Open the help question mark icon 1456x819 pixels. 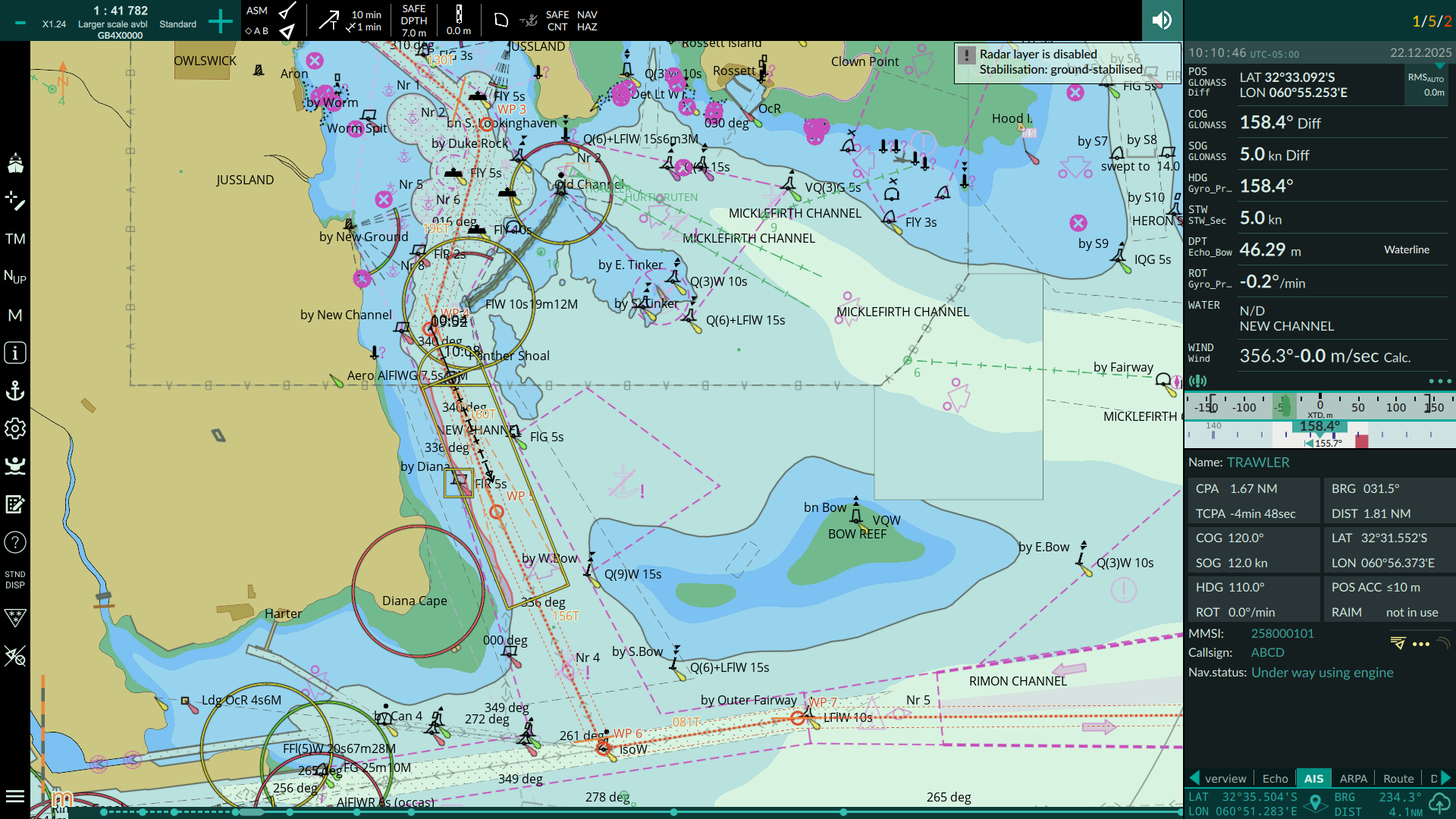coord(15,542)
